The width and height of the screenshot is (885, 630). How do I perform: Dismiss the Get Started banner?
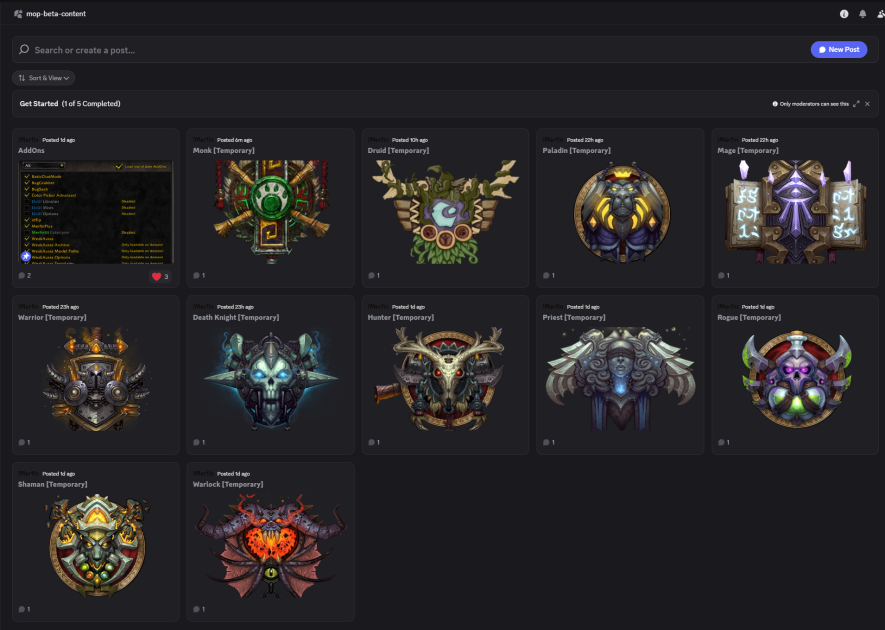pos(868,104)
